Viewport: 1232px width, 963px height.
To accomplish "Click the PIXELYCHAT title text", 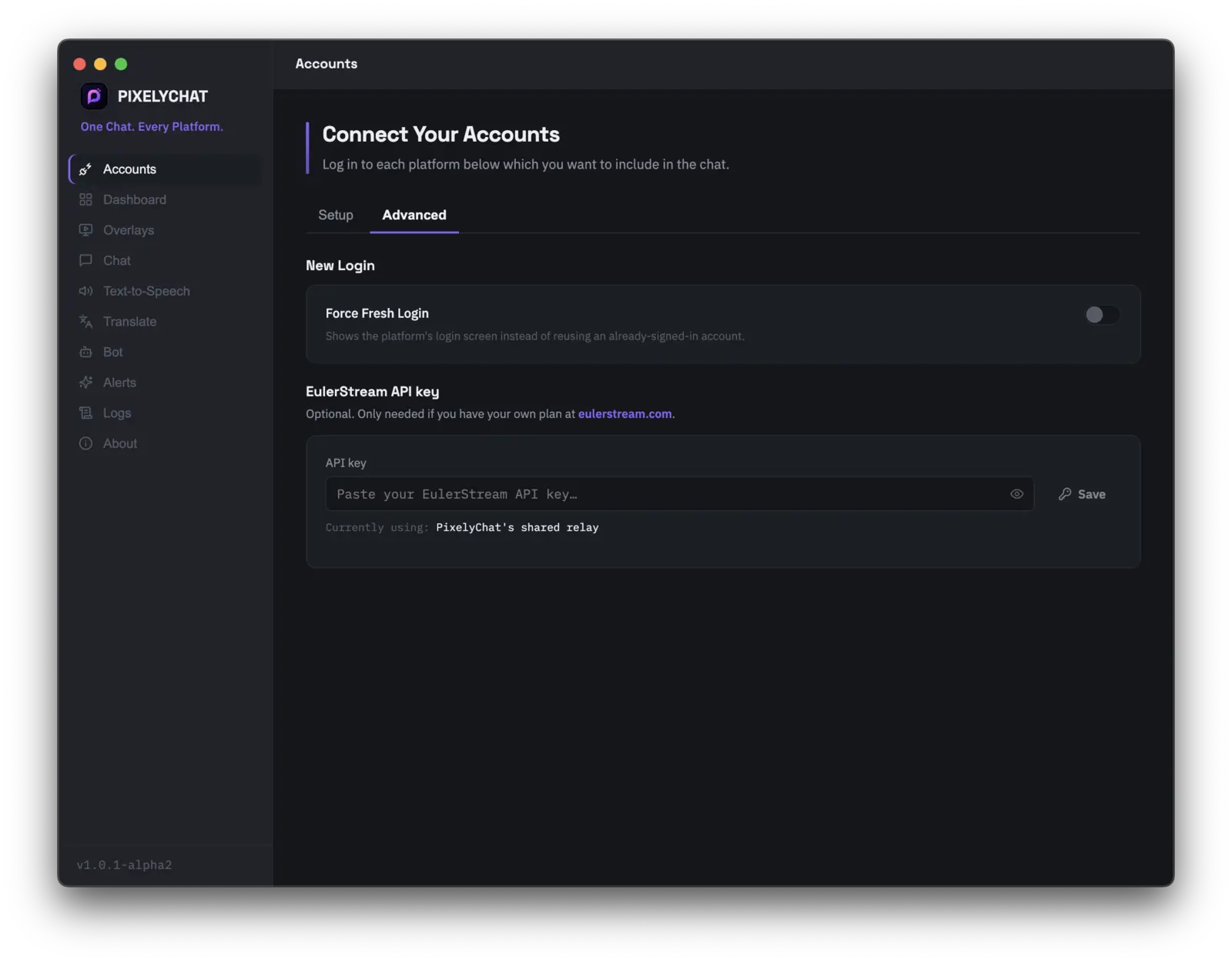I will coord(162,97).
